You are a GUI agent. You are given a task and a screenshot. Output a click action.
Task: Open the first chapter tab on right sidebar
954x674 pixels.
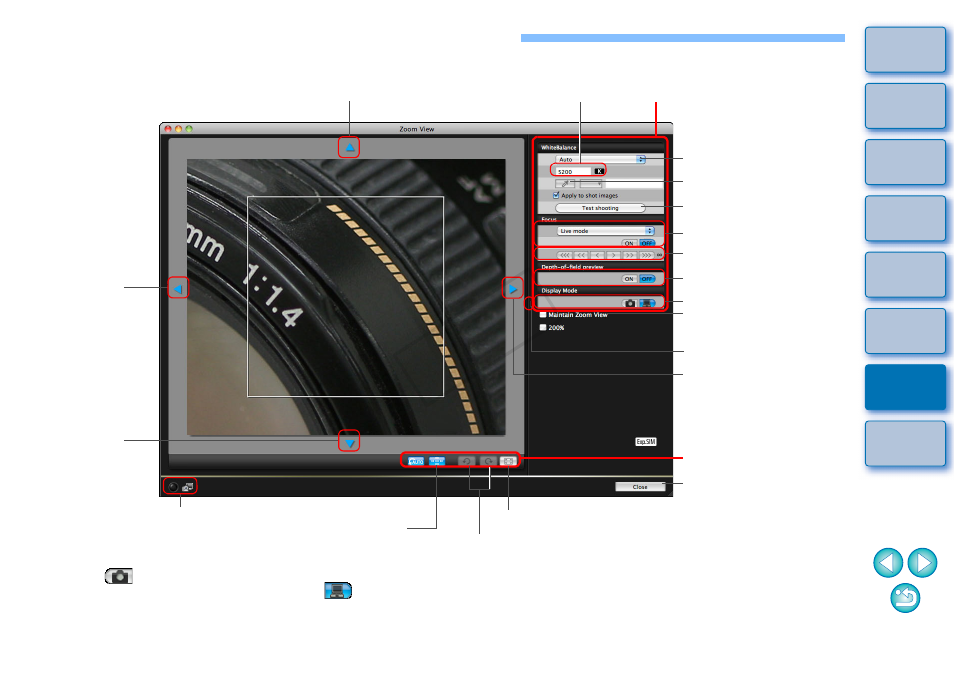905,50
